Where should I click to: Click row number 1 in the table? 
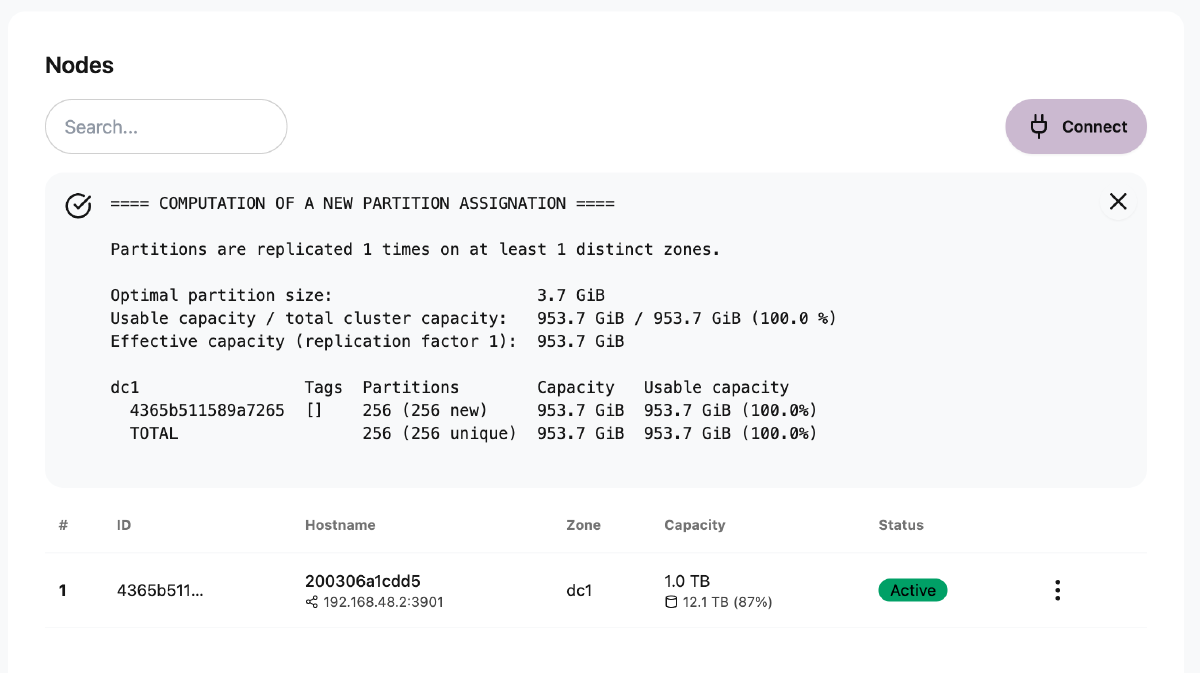[63, 591]
